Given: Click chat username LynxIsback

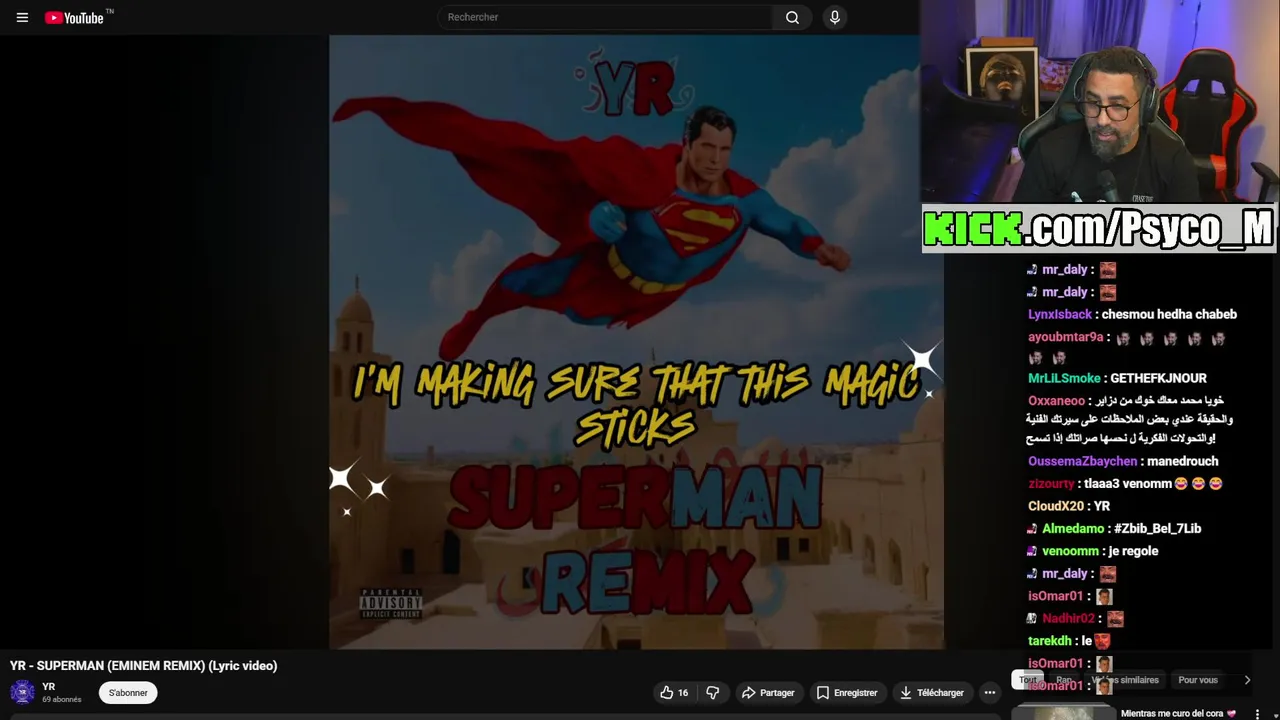Looking at the screenshot, I should [1060, 314].
